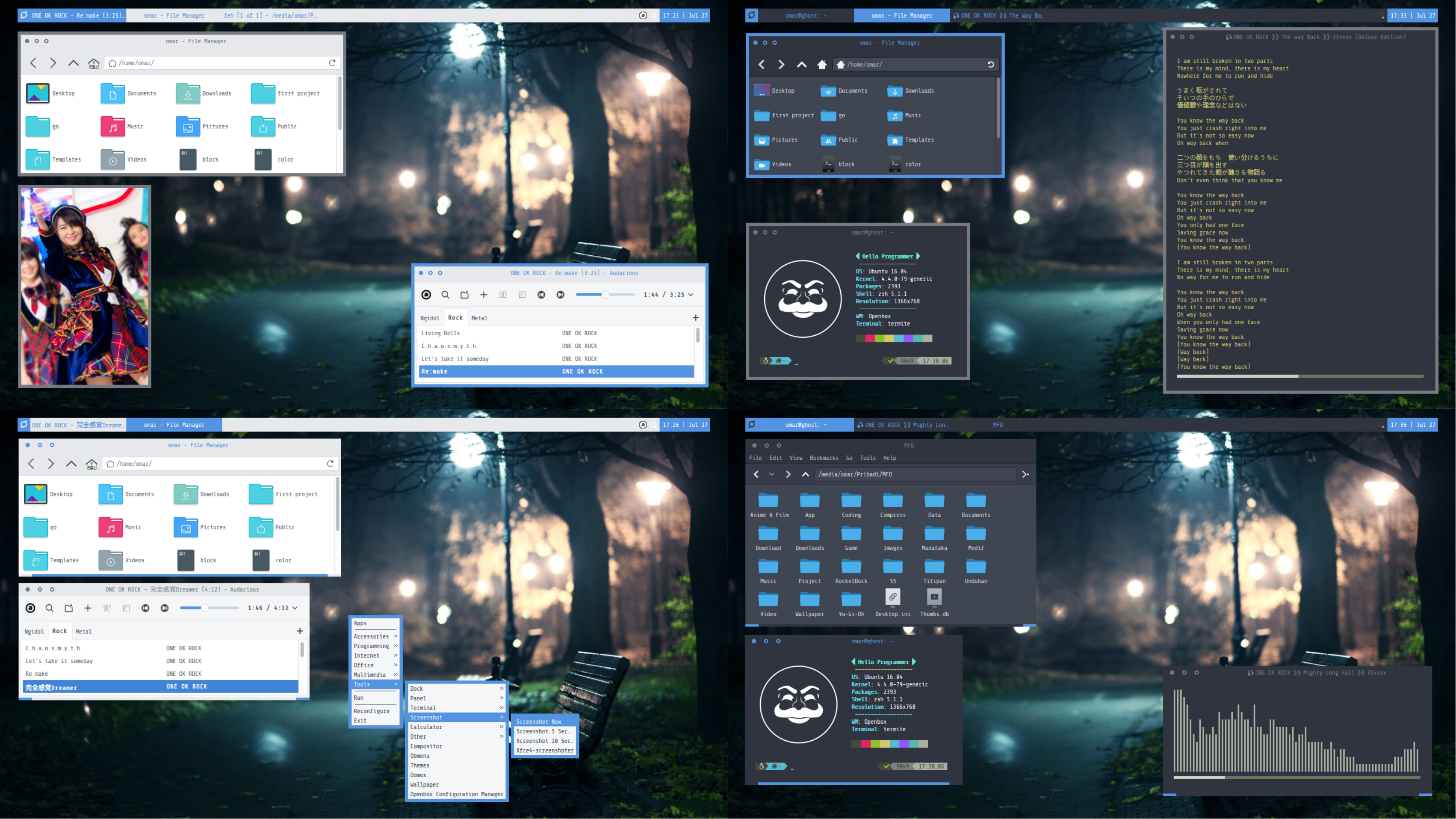Click back arrow in MFO file manager
The image size is (1456, 819).
tap(756, 474)
